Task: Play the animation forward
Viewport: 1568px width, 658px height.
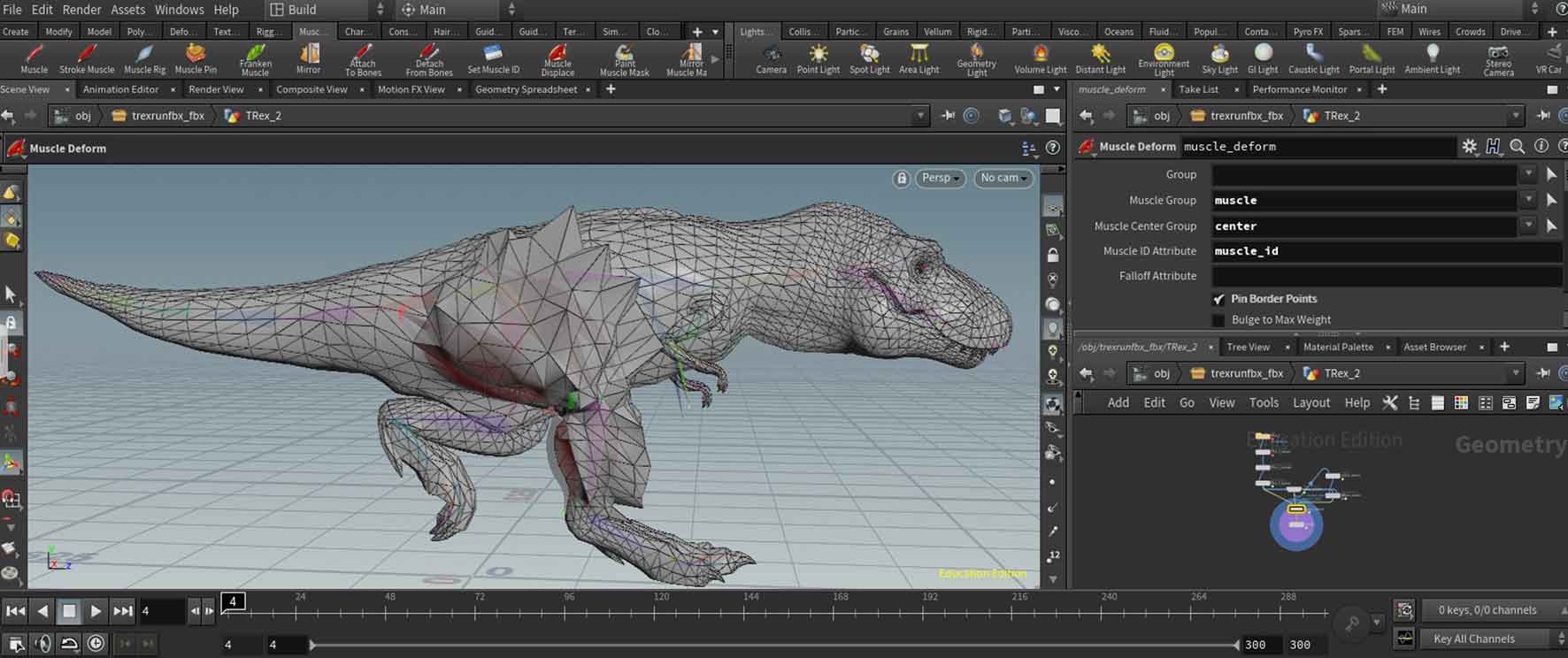Action: click(96, 610)
